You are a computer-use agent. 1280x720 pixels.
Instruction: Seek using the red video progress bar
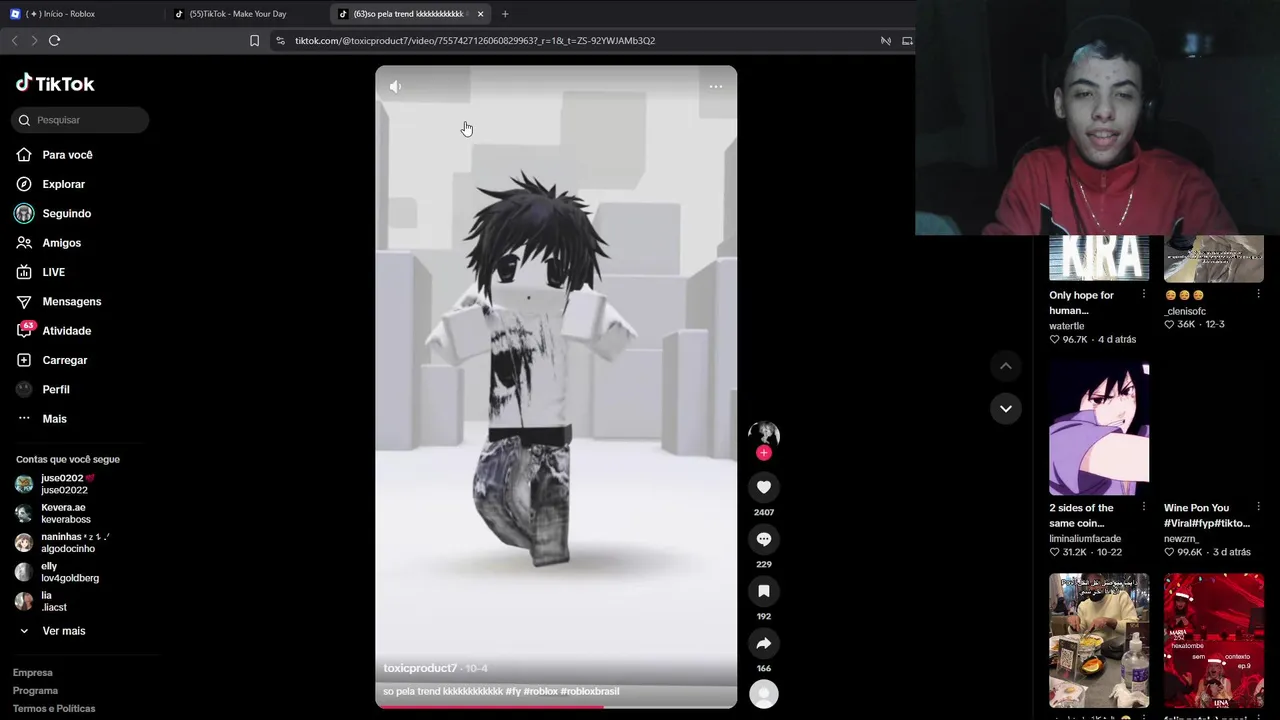pyautogui.click(x=556, y=706)
